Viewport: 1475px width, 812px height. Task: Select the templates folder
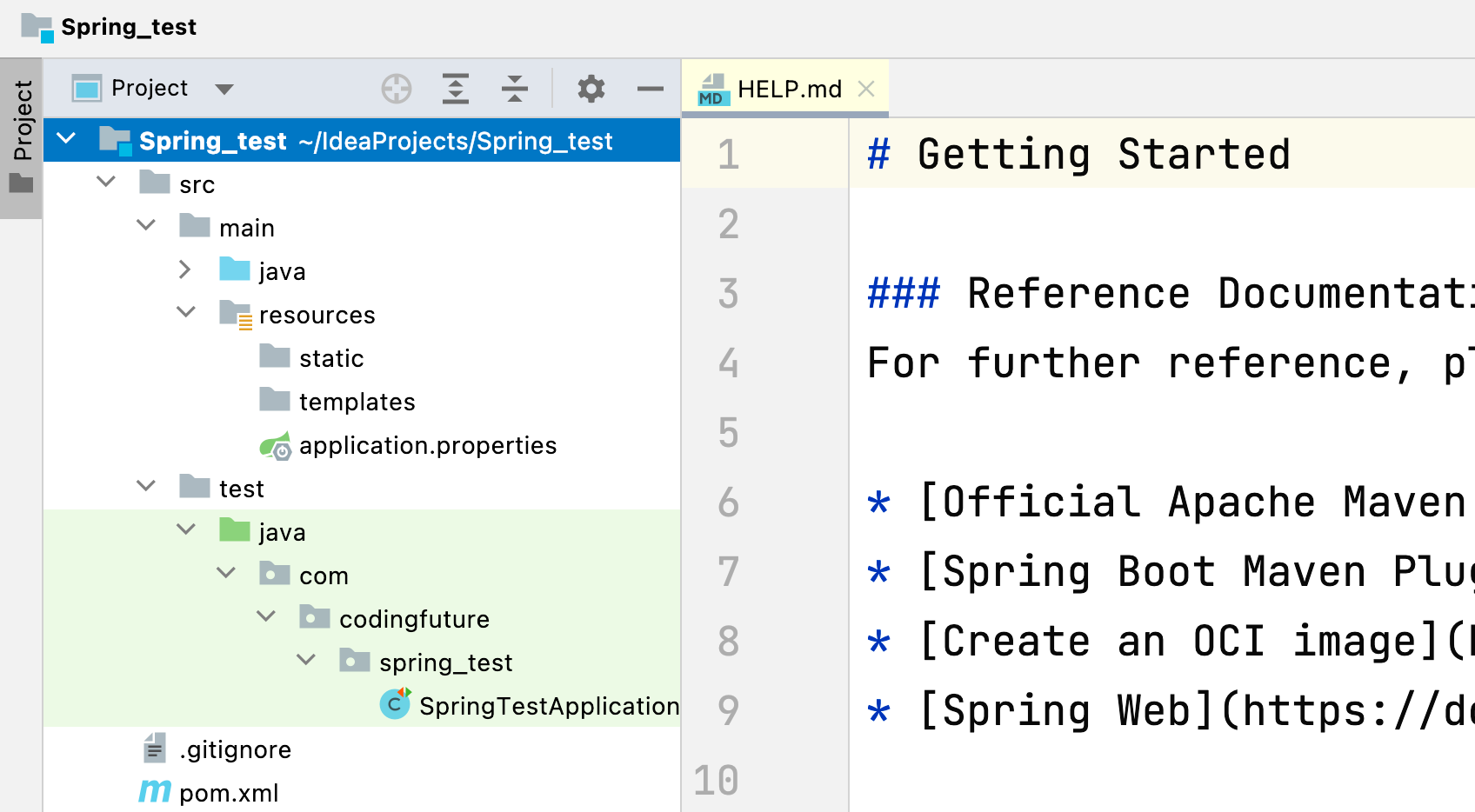(x=357, y=402)
